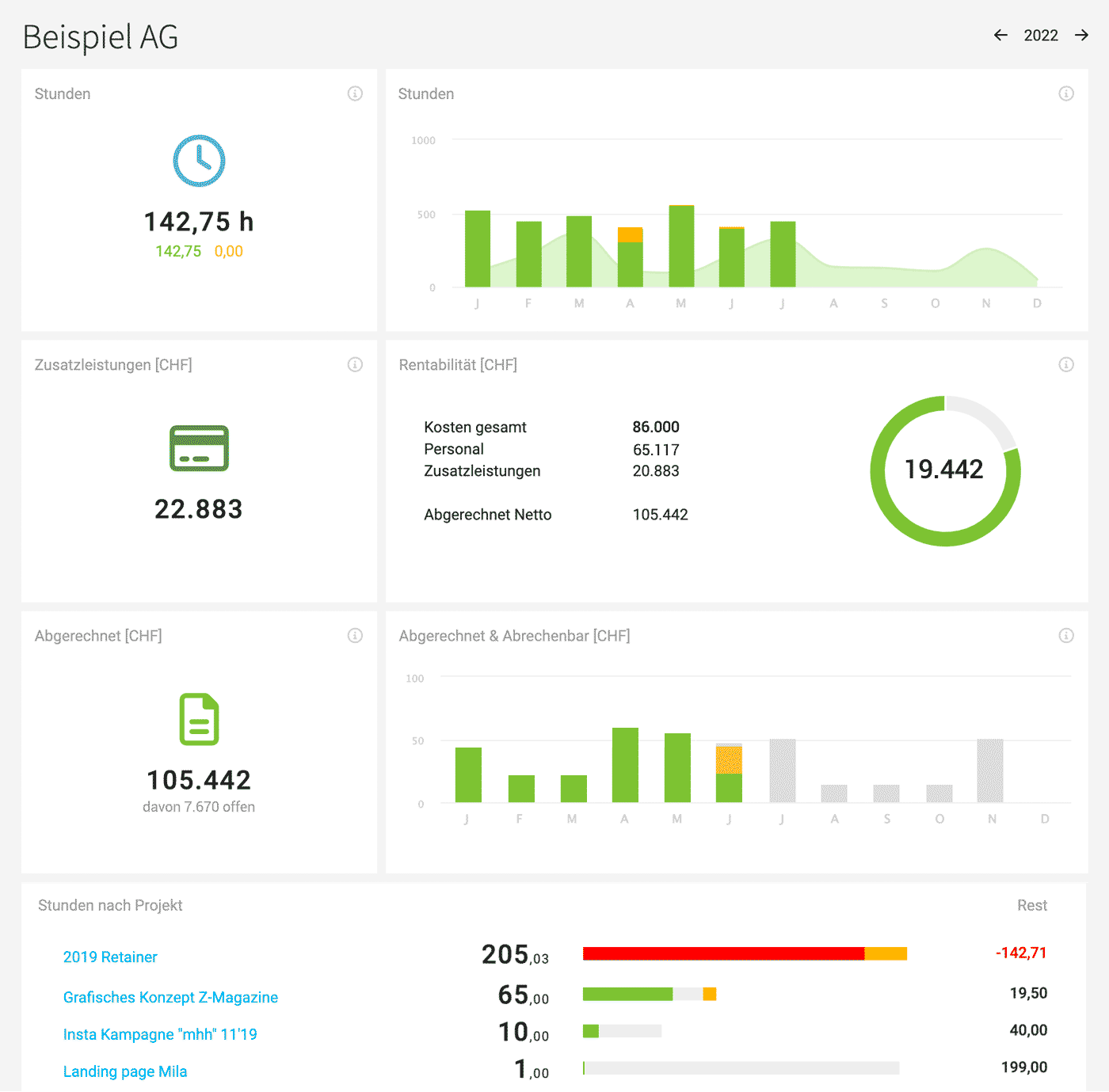This screenshot has height=1092, width=1109.
Task: Open info icon on Abgerechnet & Abrechenbar chart
Action: 1066,635
